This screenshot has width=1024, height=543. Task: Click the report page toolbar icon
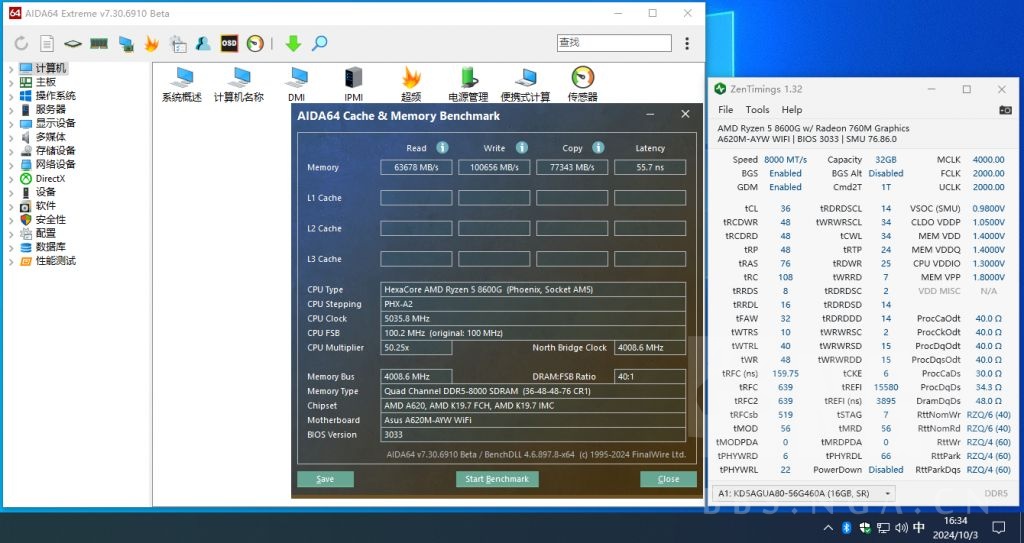[47, 43]
